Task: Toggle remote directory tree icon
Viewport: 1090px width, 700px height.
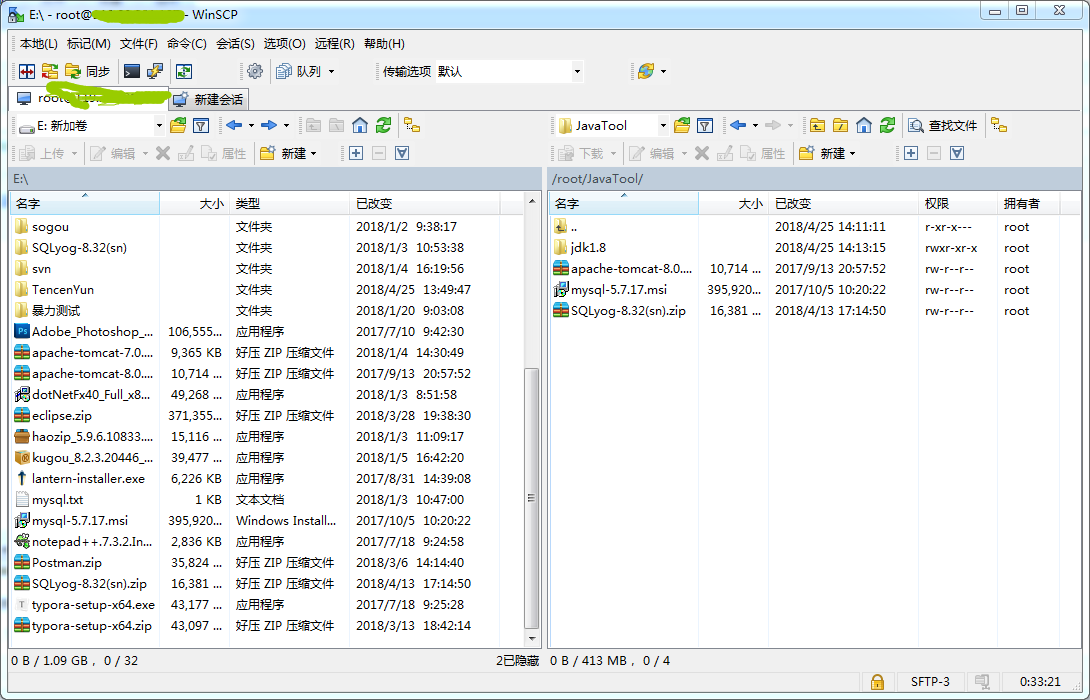Action: pos(999,126)
